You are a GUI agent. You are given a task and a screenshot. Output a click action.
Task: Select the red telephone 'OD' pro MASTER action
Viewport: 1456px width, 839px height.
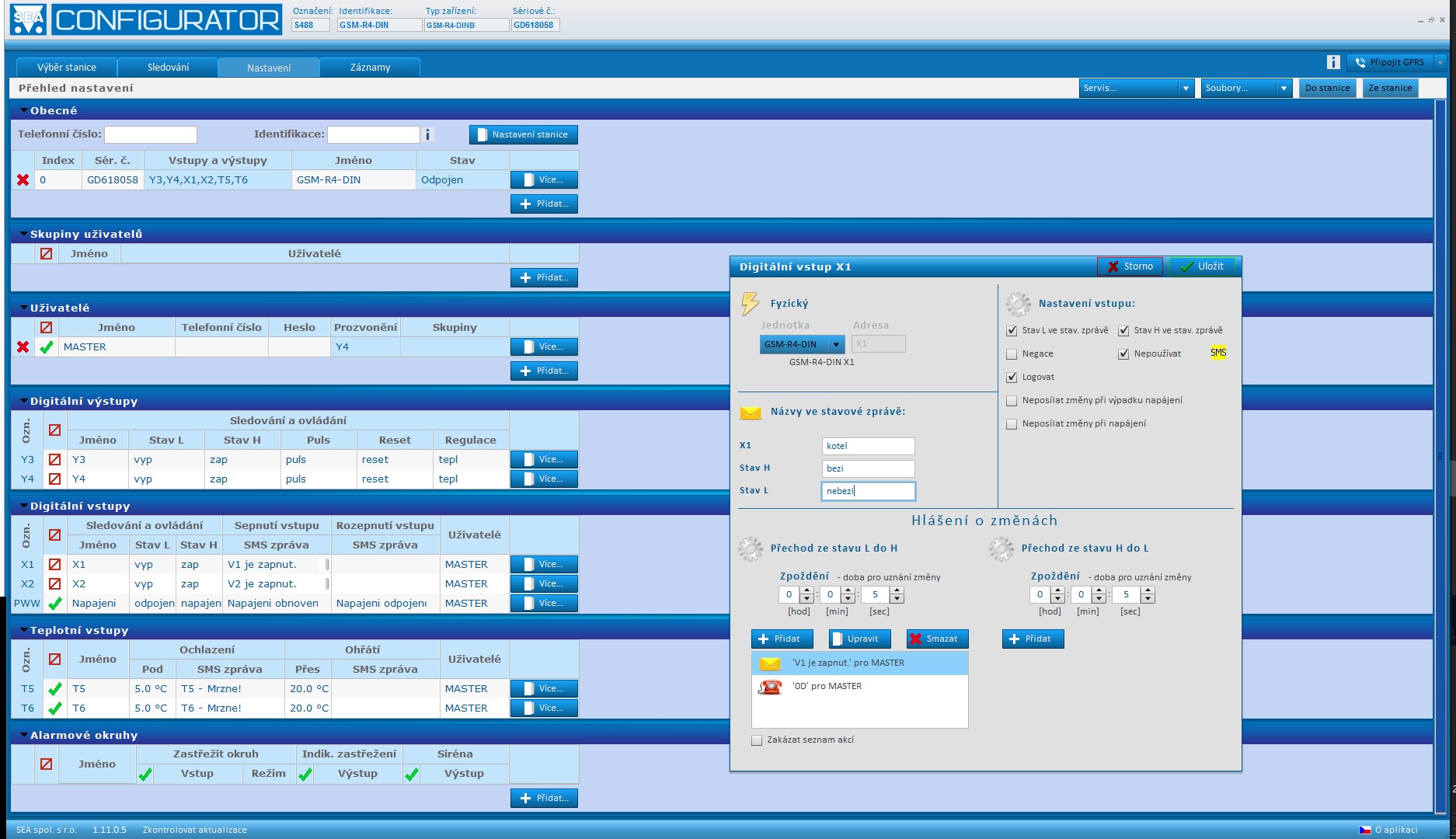(x=827, y=687)
